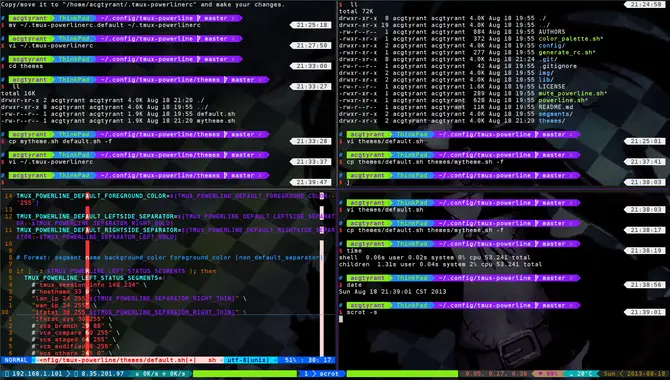This screenshot has width=670, height=380.
Task: Select the tmux window tab '1 scrot'
Action: (321, 374)
